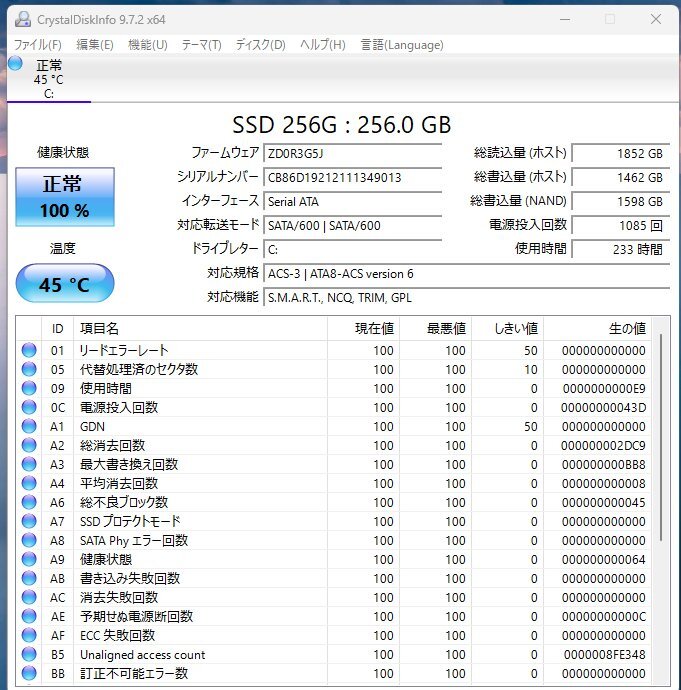Click the SMART table vertical scrollbar
The width and height of the screenshot is (681, 690).
pos(661,437)
